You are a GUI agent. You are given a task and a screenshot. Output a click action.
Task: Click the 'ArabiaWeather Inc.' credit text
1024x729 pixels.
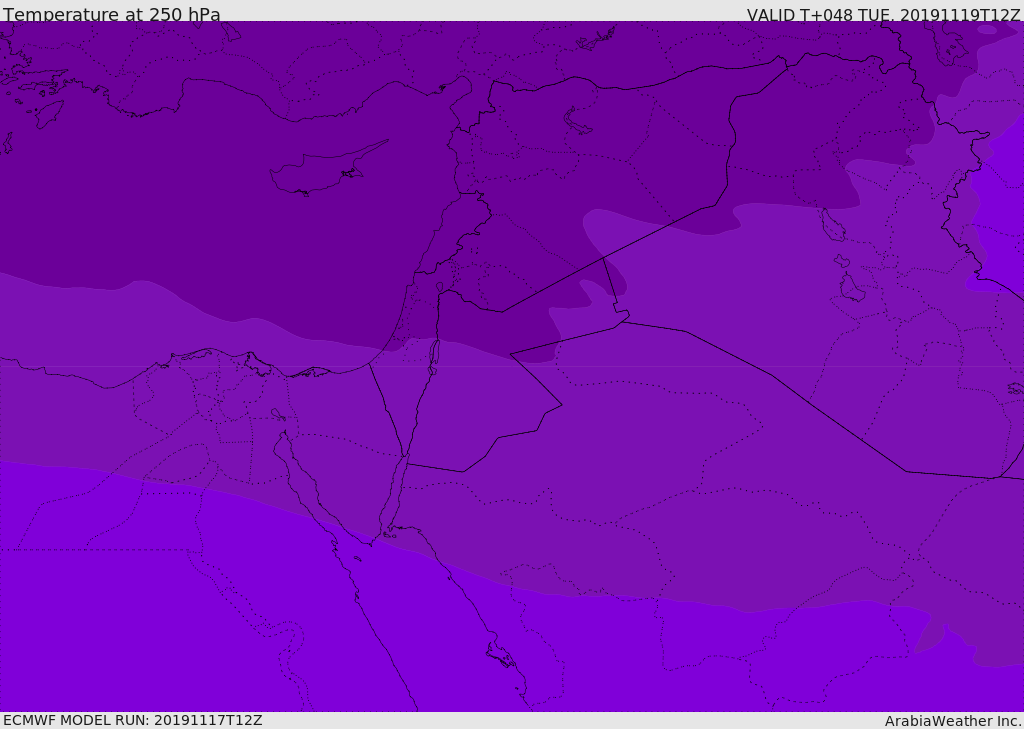point(953,721)
